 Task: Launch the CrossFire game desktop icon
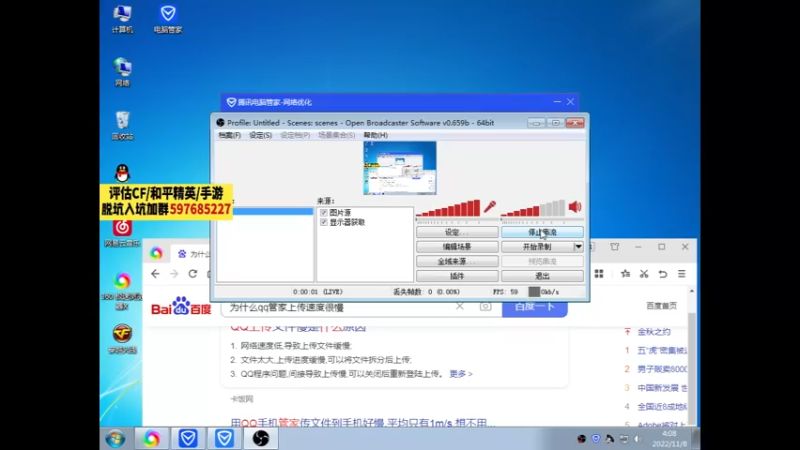(x=122, y=338)
